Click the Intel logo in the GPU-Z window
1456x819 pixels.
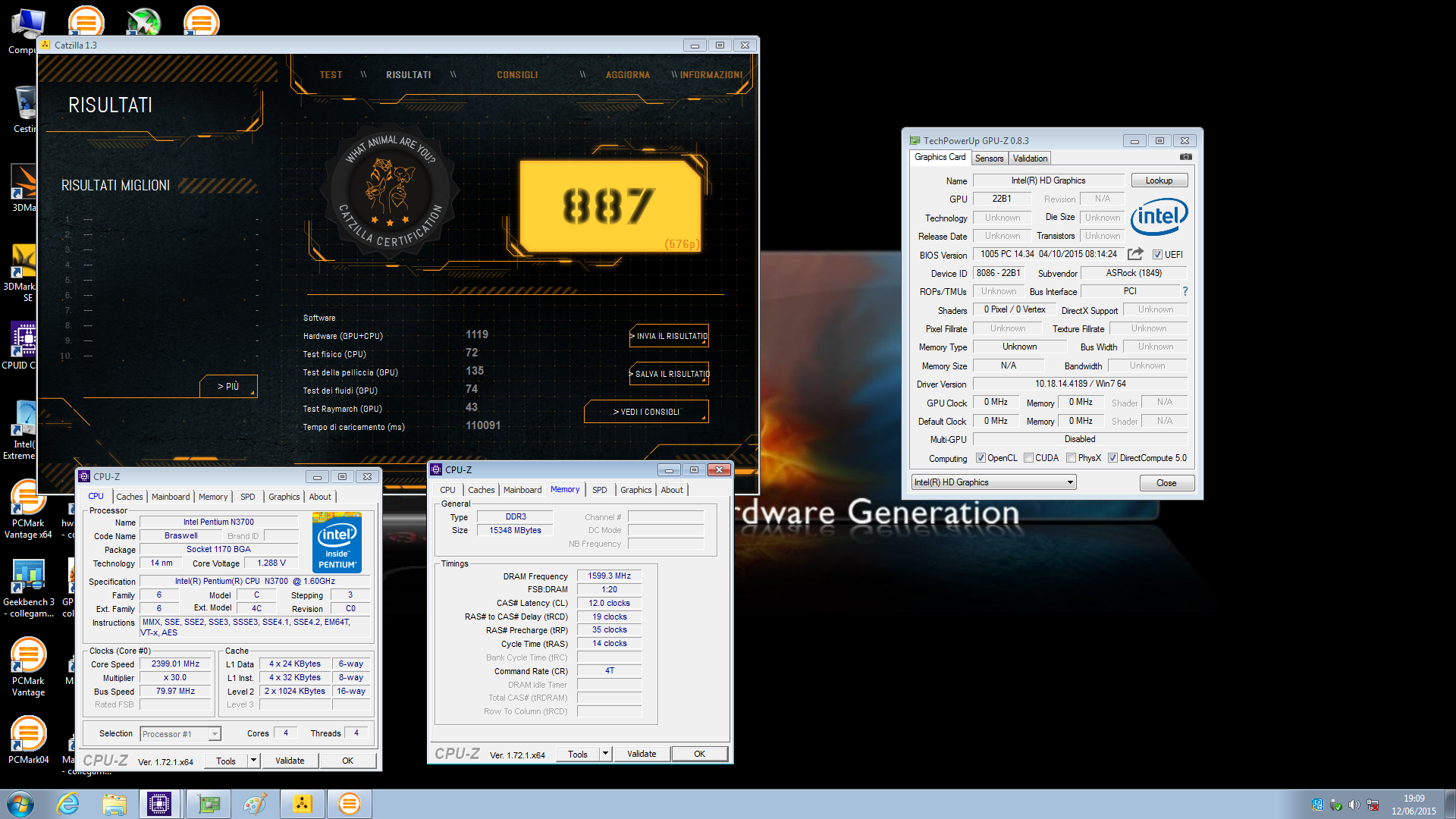coord(1159,216)
